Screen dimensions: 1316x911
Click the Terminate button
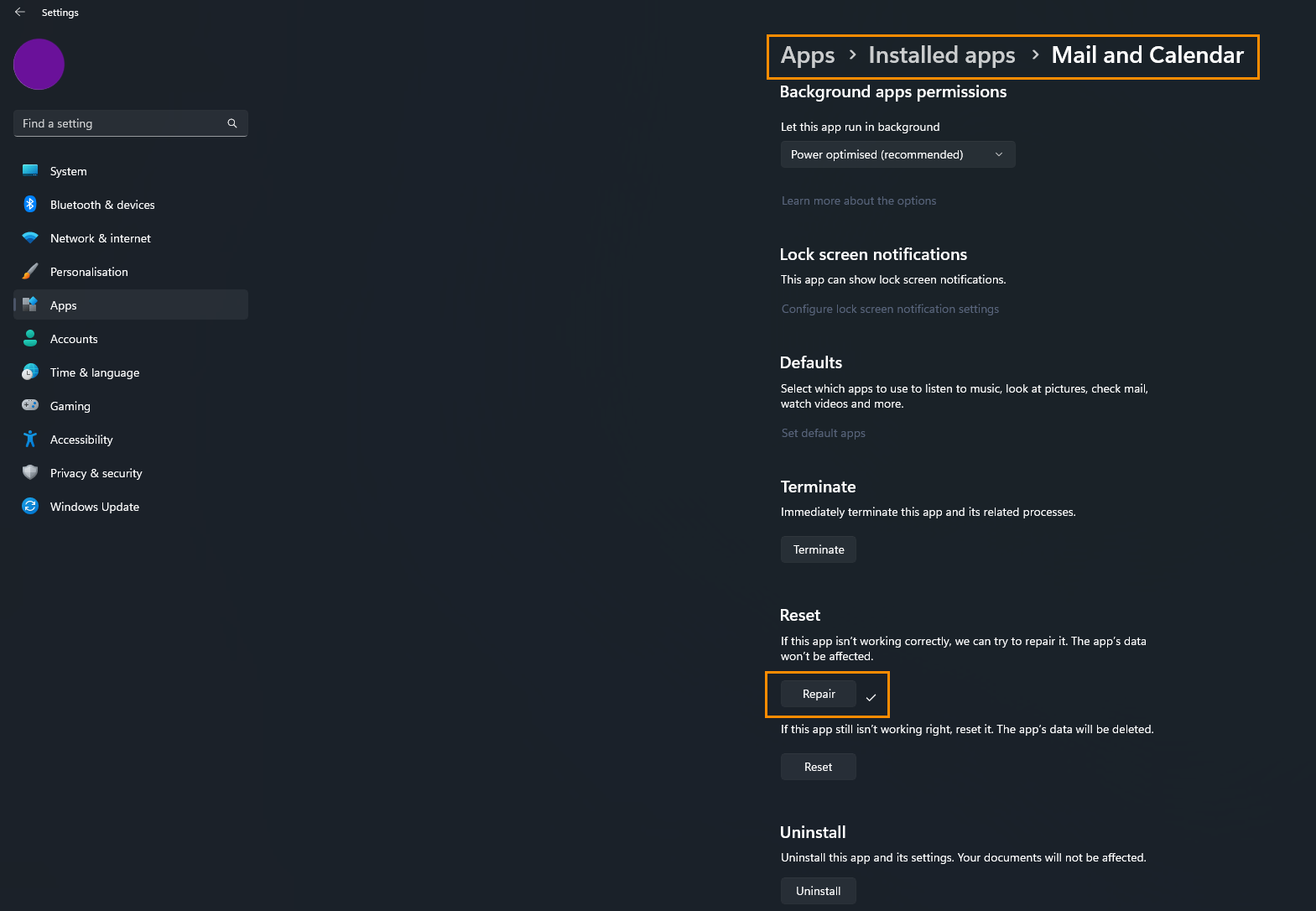coord(819,549)
